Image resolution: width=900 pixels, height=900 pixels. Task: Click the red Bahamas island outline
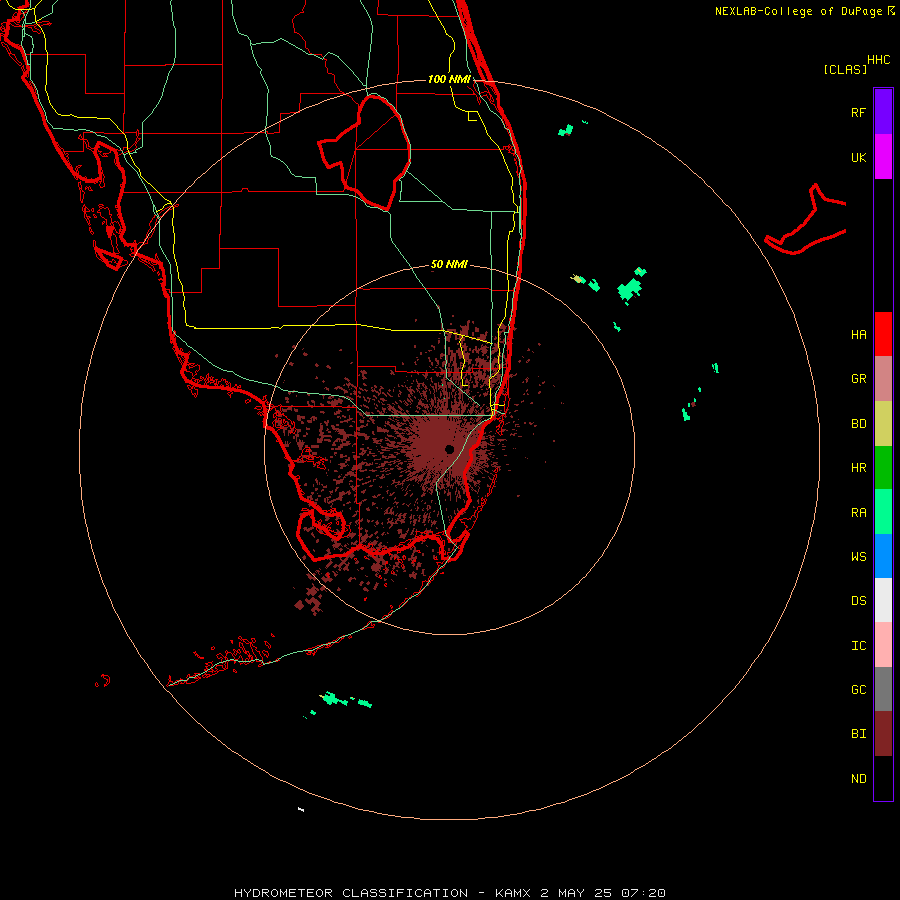pos(805,220)
